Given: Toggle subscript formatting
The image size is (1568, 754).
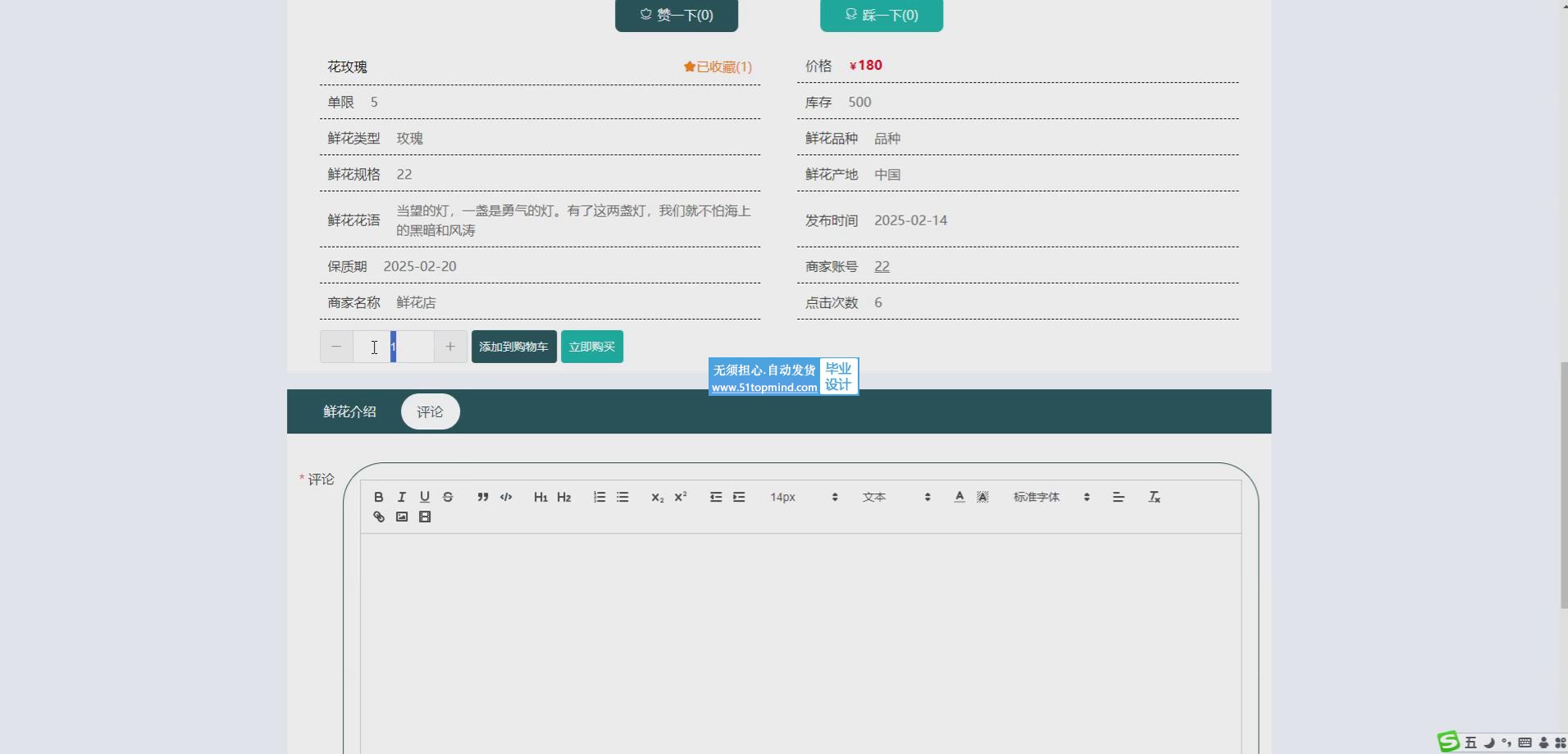Looking at the screenshot, I should (657, 497).
